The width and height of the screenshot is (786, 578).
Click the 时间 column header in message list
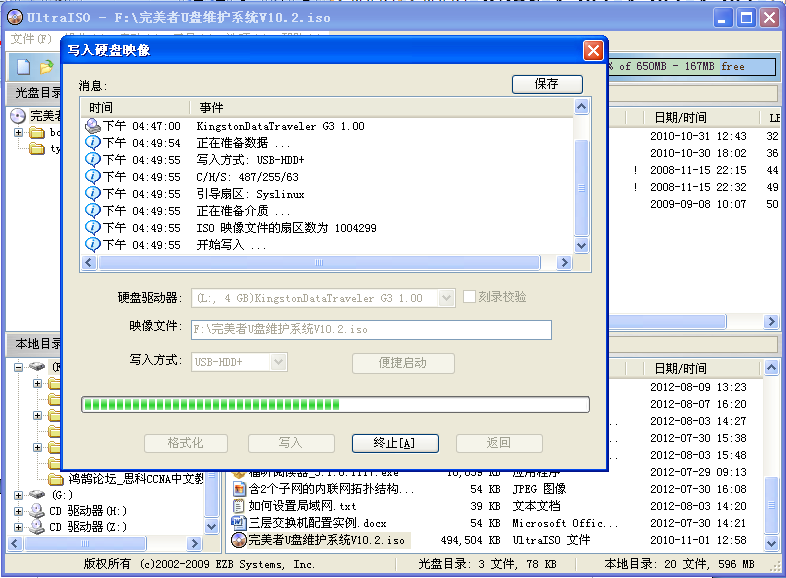tap(135, 107)
